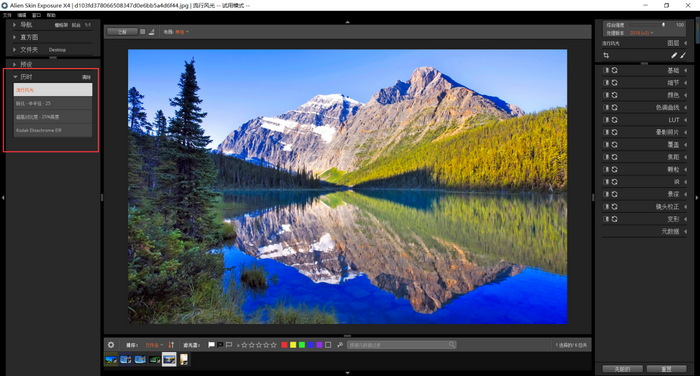Click the reset icon for LUT panel
The width and height of the screenshot is (700, 376).
[615, 120]
